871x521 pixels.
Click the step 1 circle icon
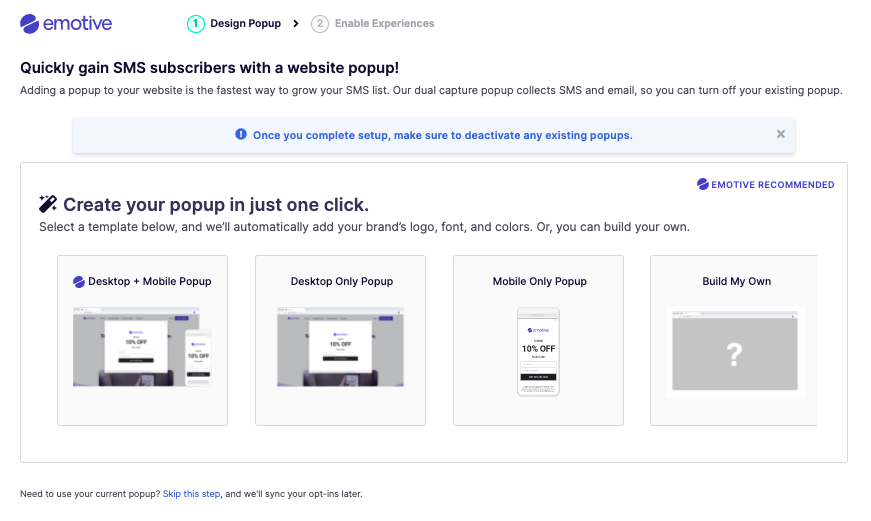tap(196, 24)
